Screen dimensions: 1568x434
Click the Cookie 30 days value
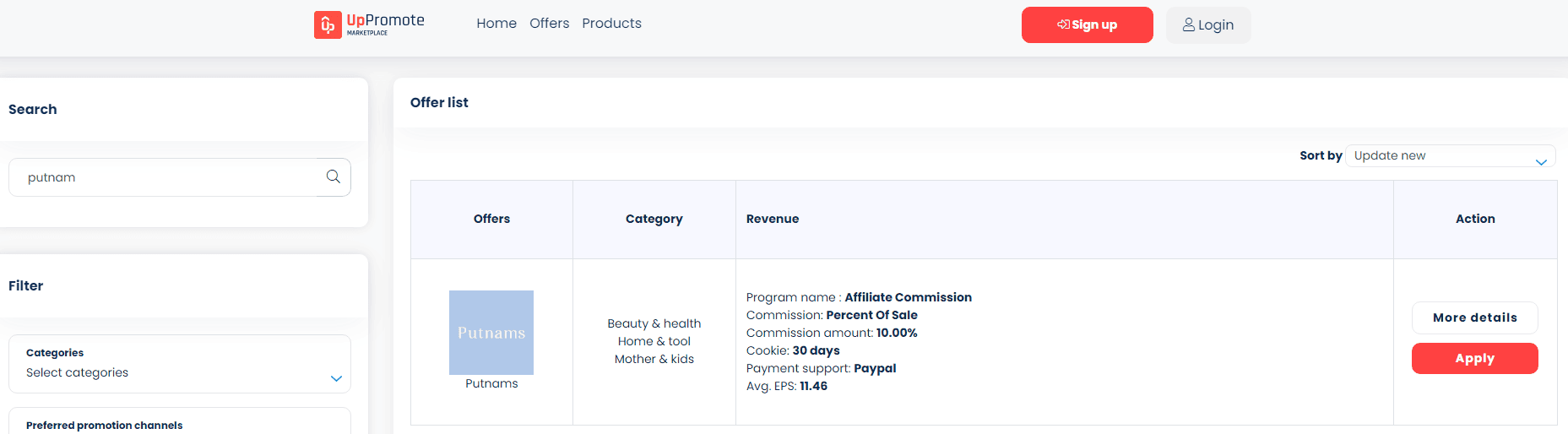pos(816,350)
